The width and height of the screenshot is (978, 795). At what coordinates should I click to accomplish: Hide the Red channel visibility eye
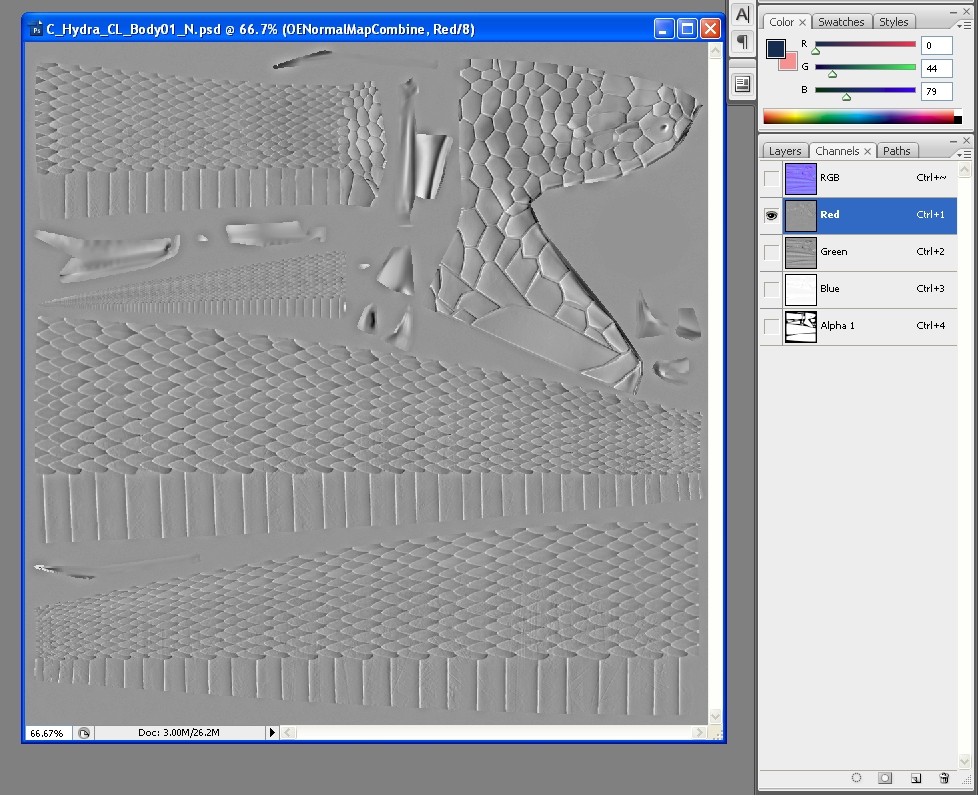coord(771,215)
